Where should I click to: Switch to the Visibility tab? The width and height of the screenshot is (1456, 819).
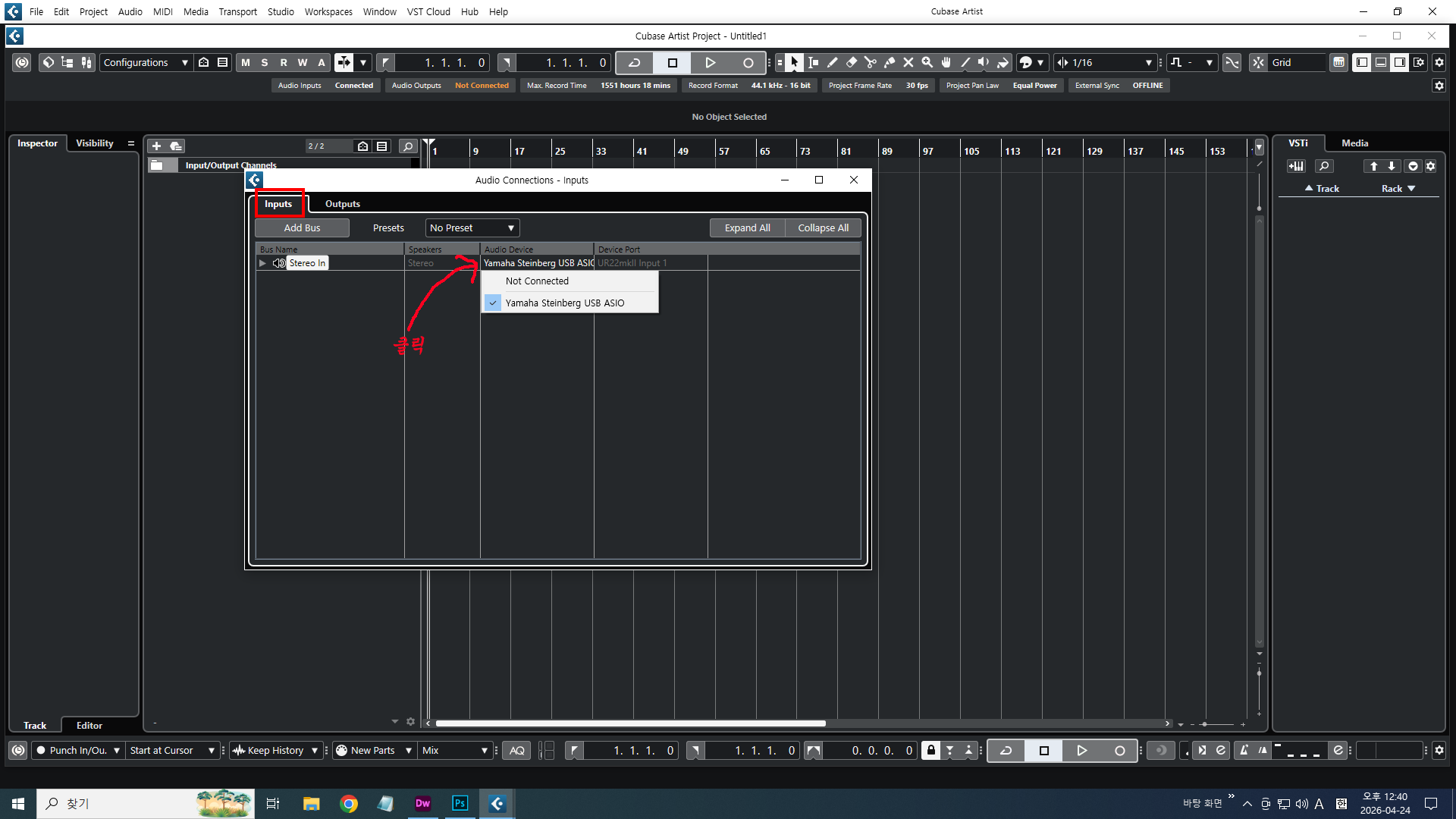(94, 143)
